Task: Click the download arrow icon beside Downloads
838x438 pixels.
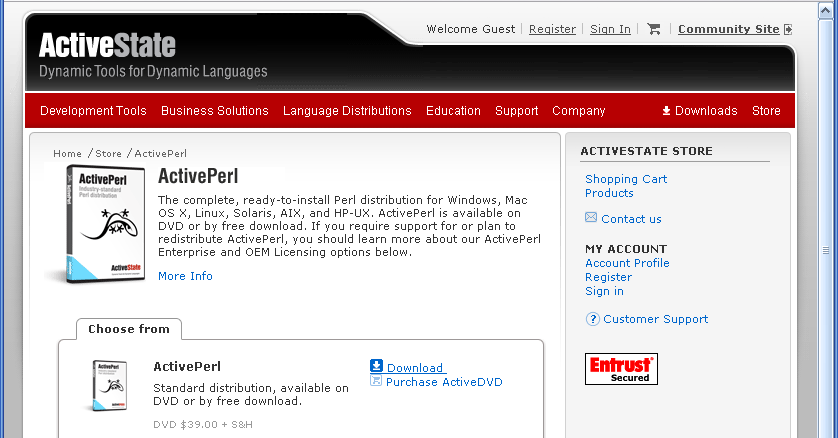Action: (x=666, y=111)
